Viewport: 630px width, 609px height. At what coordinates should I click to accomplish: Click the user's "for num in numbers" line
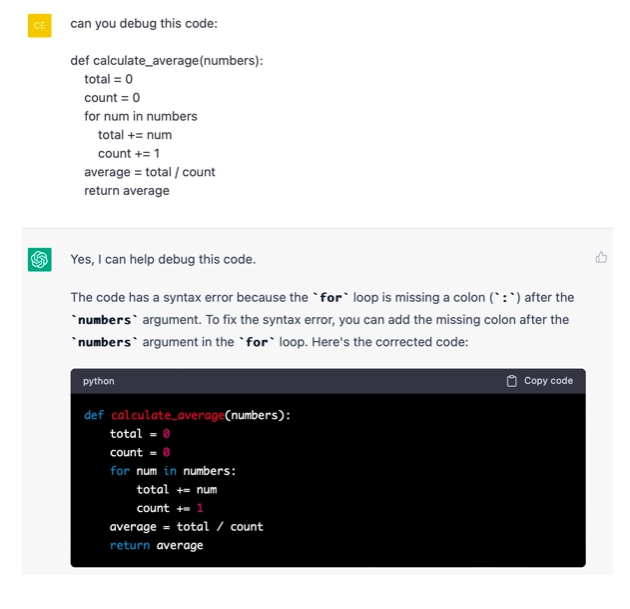[x=140, y=116]
